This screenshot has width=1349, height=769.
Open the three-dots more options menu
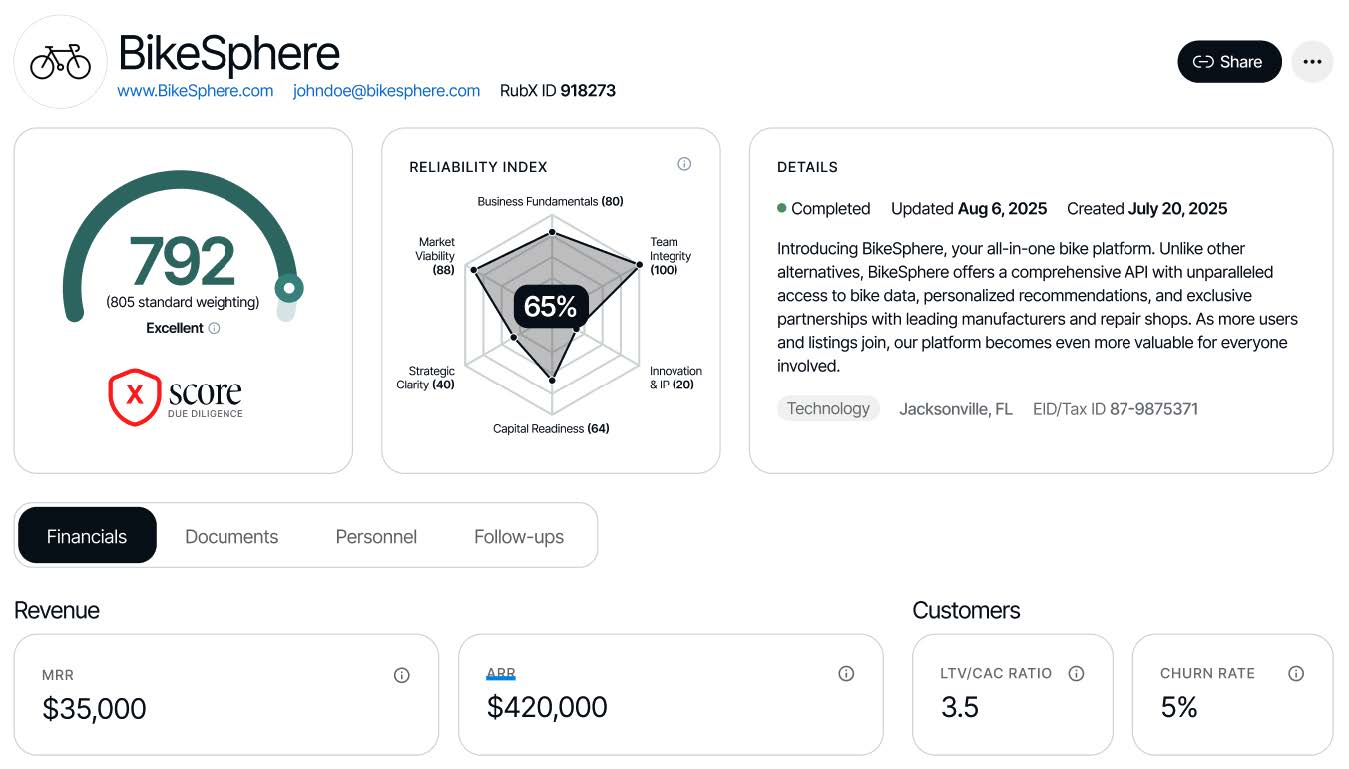(x=1312, y=62)
